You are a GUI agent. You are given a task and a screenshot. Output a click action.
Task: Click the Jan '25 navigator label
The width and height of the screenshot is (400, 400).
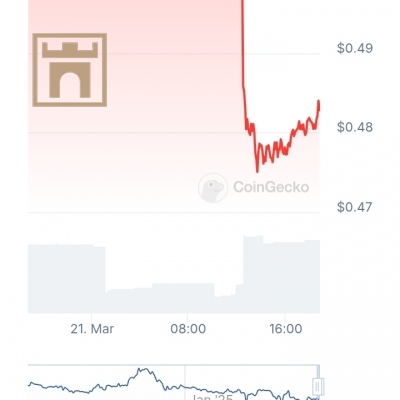210,397
